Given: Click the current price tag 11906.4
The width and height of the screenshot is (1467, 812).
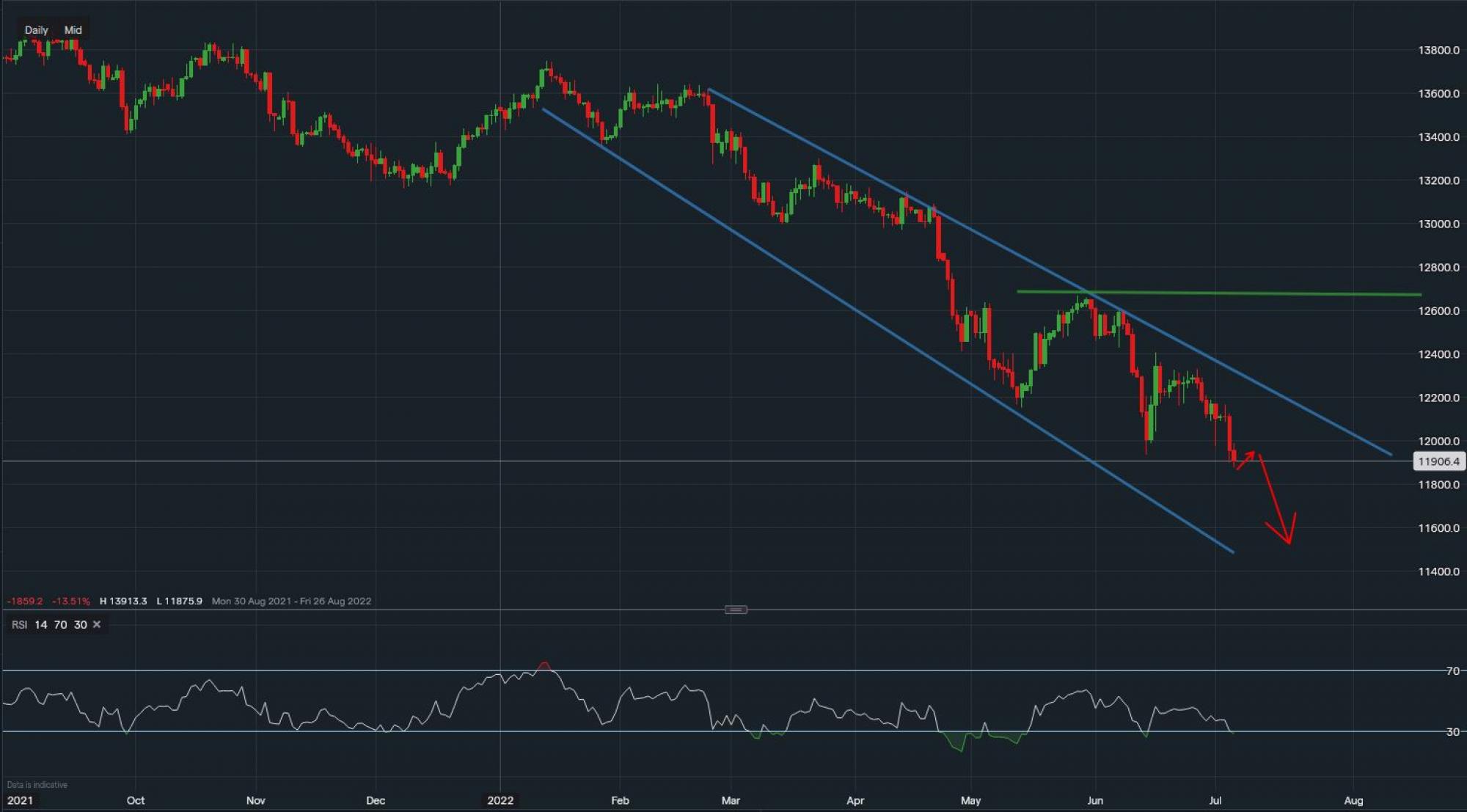Looking at the screenshot, I should click(x=1438, y=461).
